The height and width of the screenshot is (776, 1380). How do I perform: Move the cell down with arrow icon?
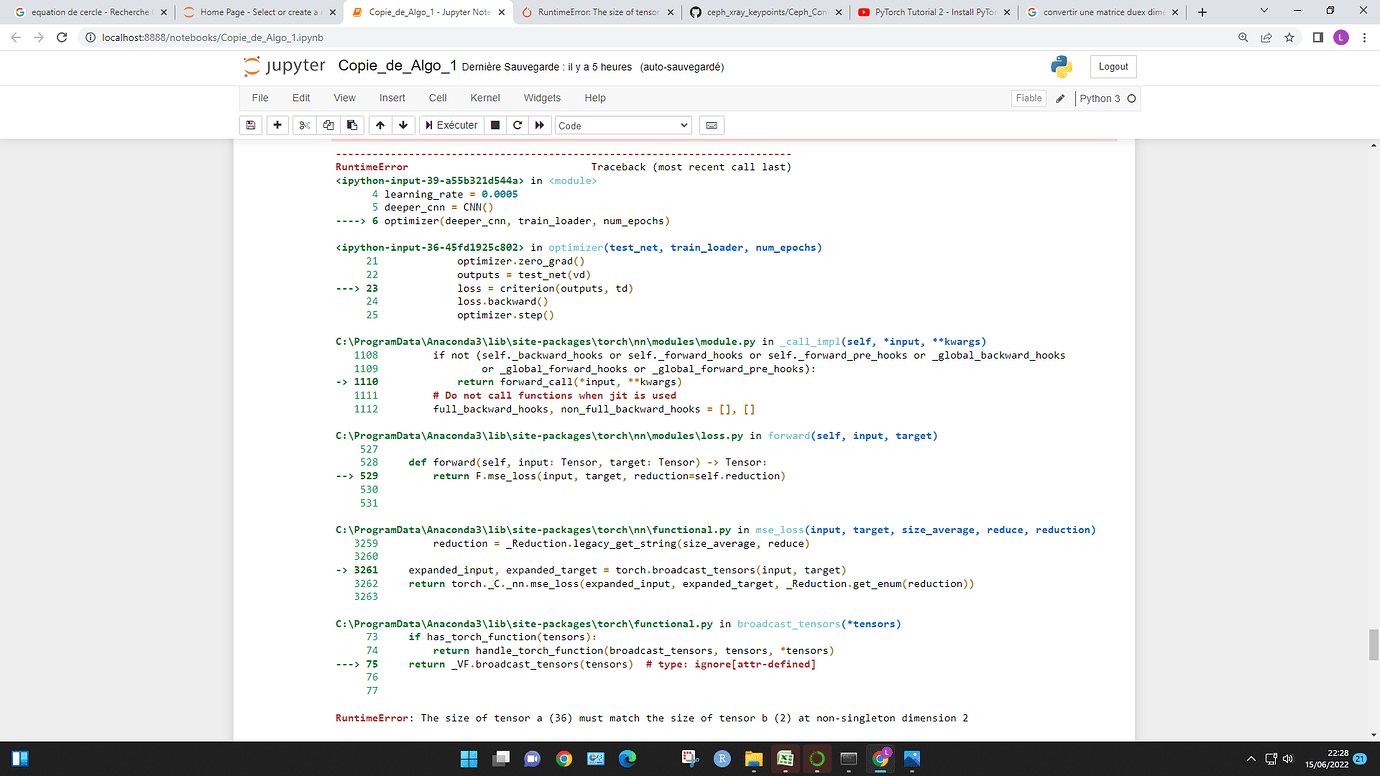point(403,125)
